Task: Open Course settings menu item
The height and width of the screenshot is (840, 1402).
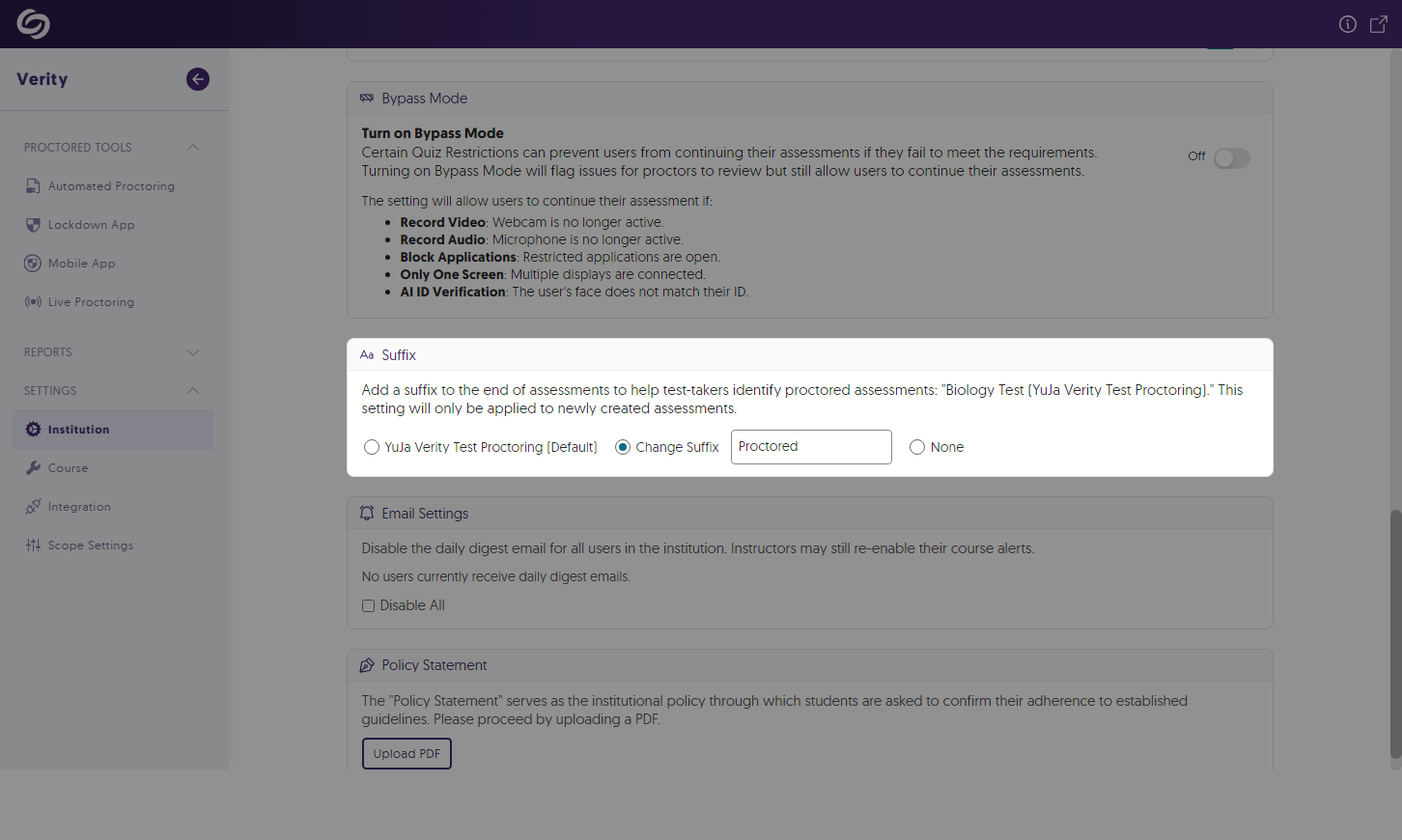Action: coord(68,468)
